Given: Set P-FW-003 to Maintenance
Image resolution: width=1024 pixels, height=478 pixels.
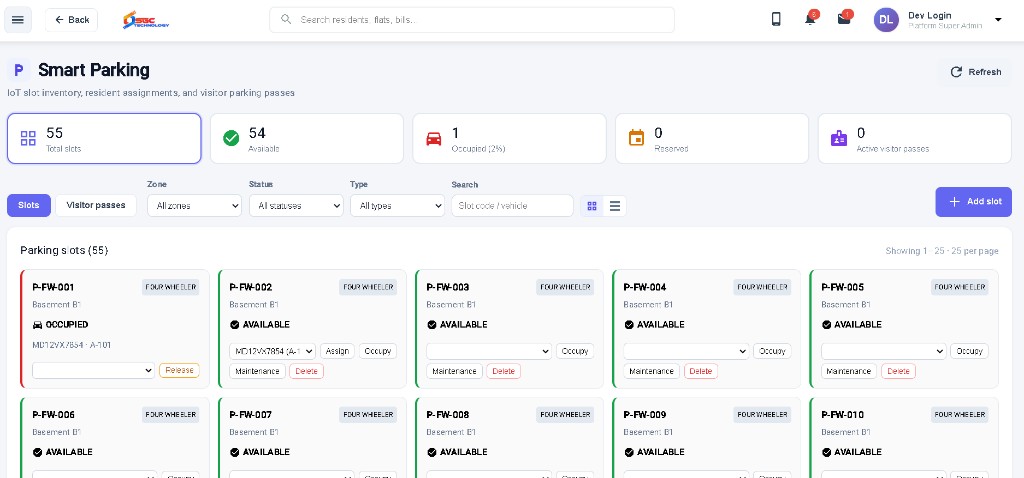Looking at the screenshot, I should [455, 371].
